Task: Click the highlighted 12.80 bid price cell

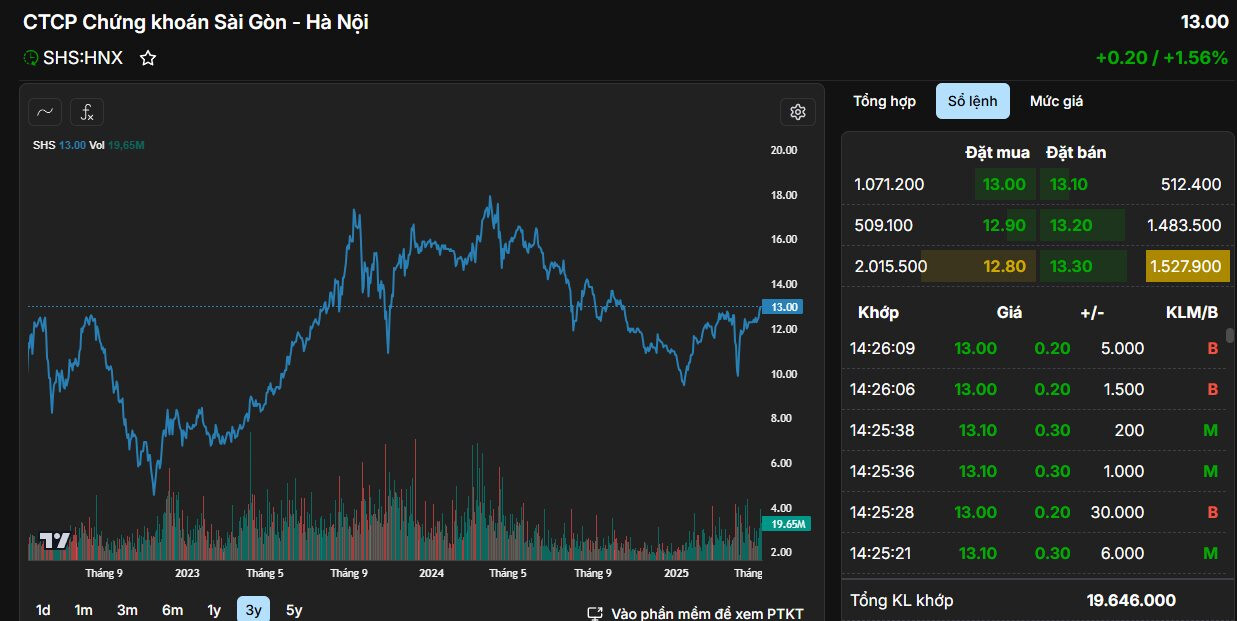Action: point(1003,266)
